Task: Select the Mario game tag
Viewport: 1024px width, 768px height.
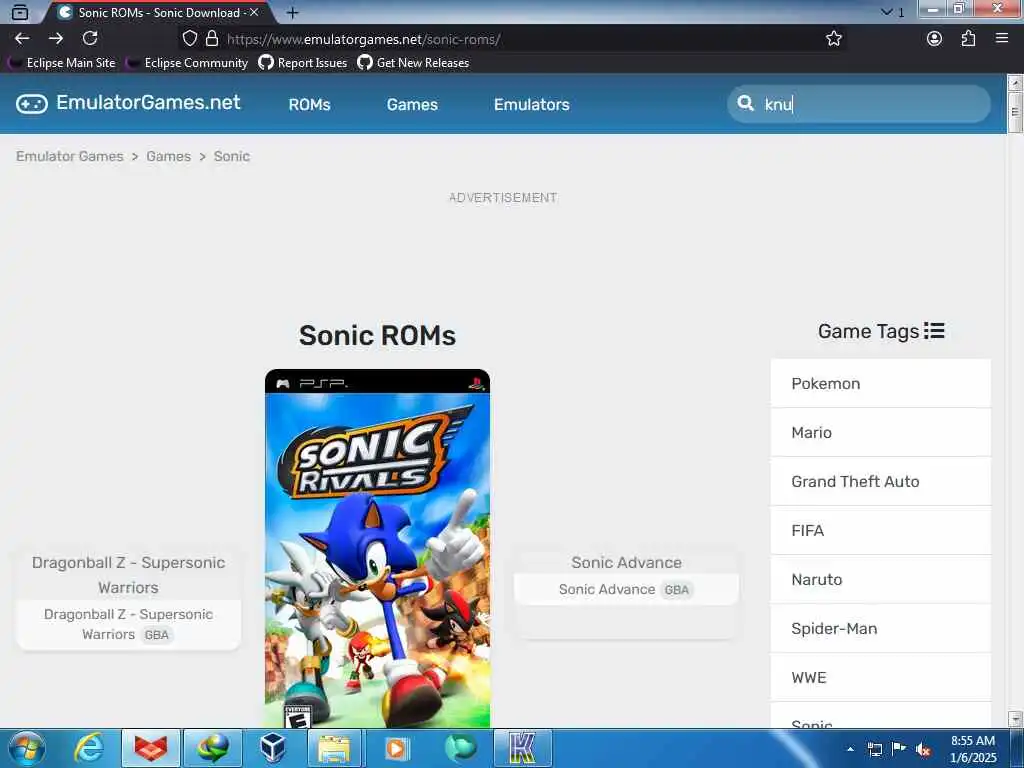Action: click(x=880, y=432)
